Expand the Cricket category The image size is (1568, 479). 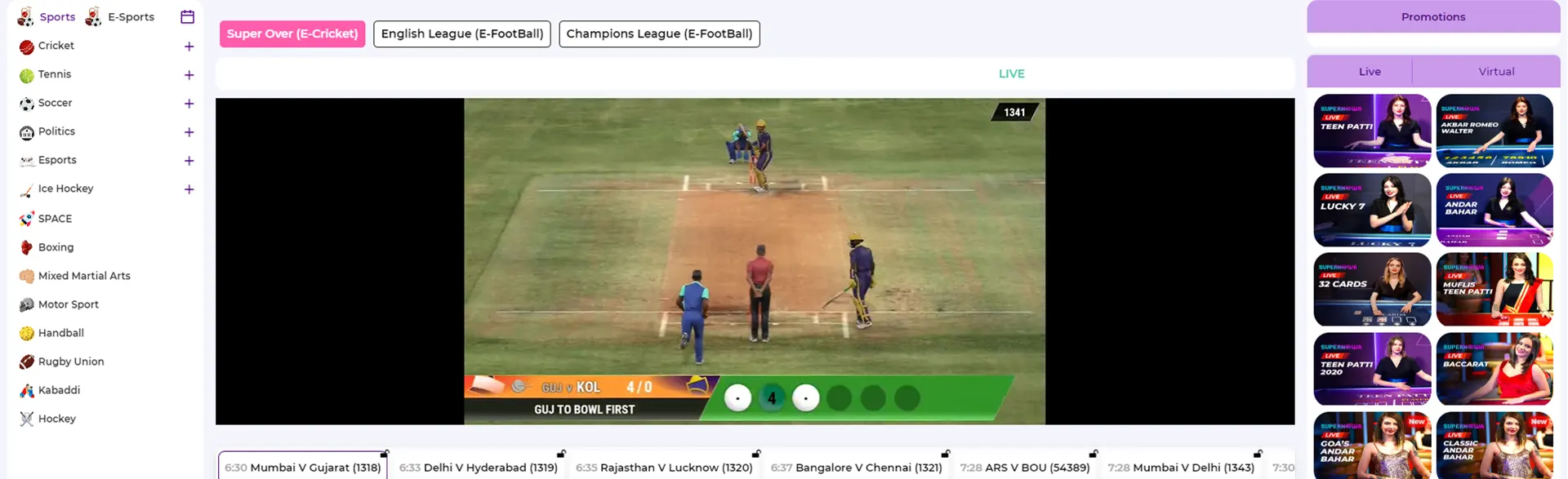189,47
